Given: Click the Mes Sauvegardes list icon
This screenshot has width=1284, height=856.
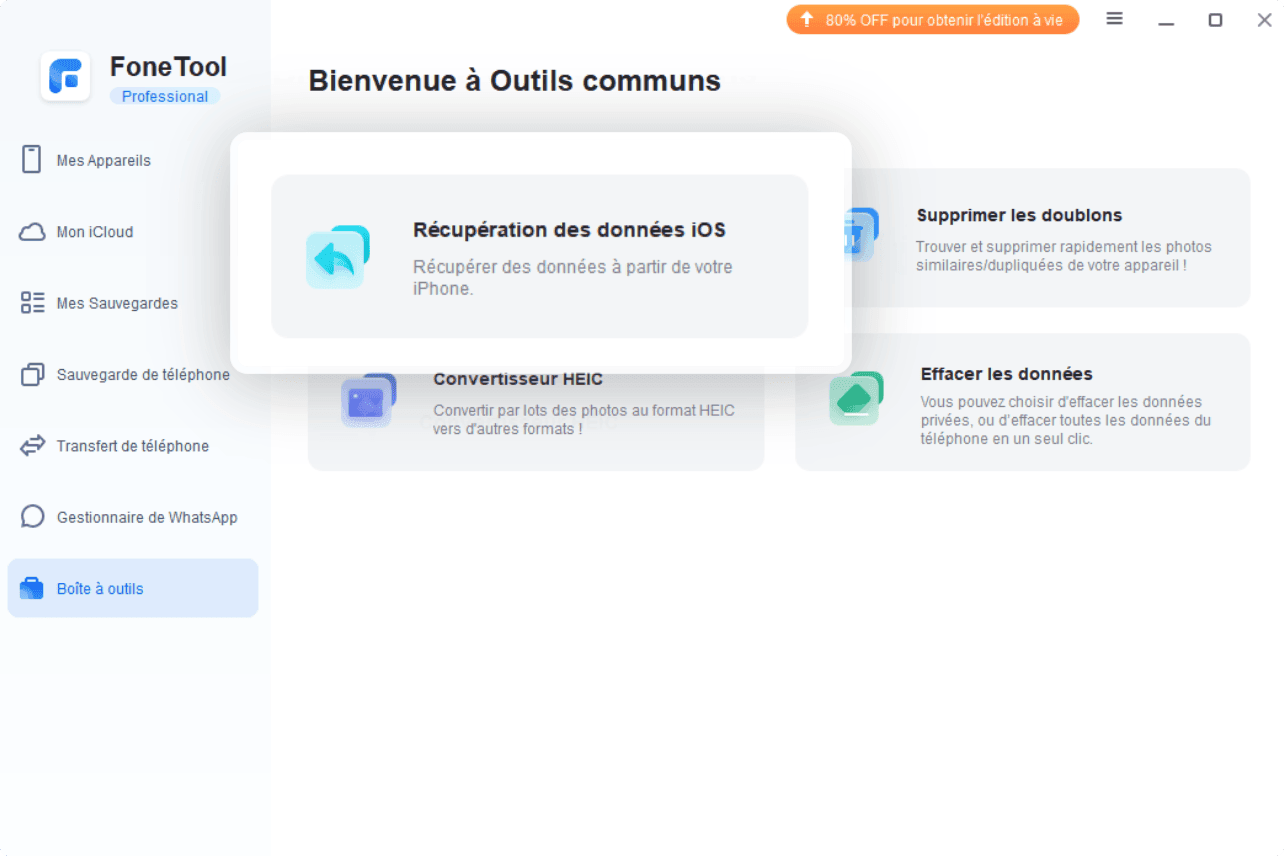Looking at the screenshot, I should 32,303.
